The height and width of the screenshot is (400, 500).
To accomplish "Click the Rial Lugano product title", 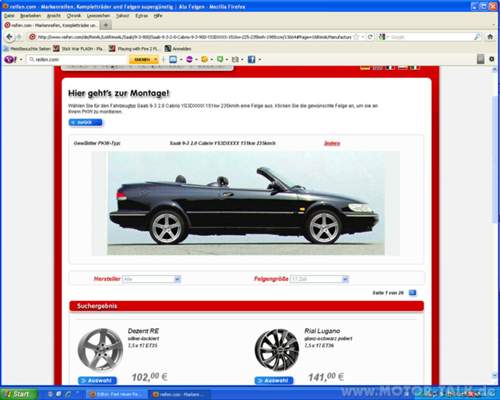I will [322, 331].
